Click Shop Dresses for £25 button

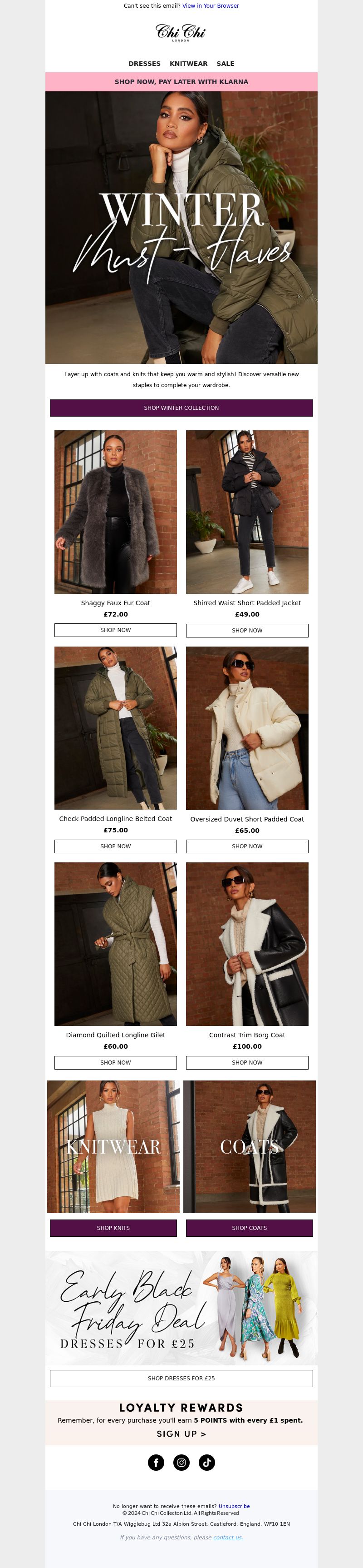pos(181,1378)
